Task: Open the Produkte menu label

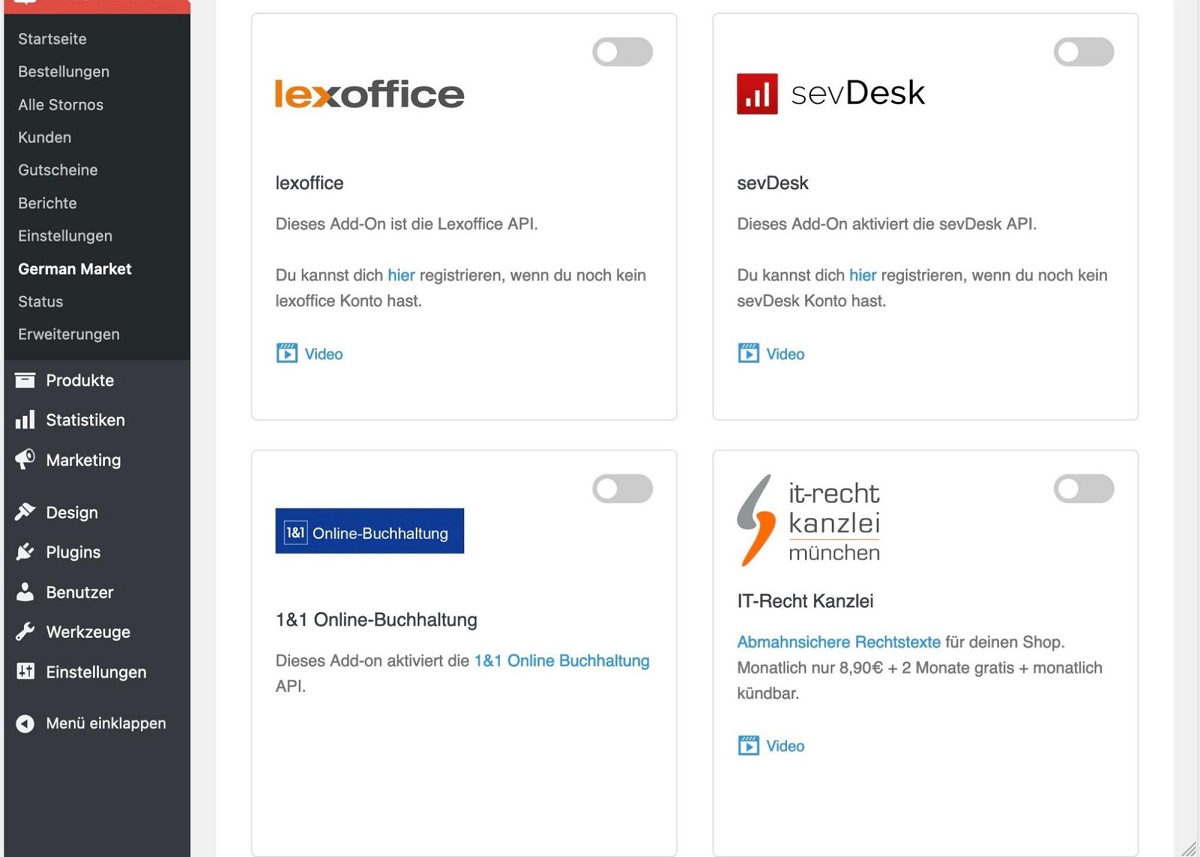Action: [80, 380]
